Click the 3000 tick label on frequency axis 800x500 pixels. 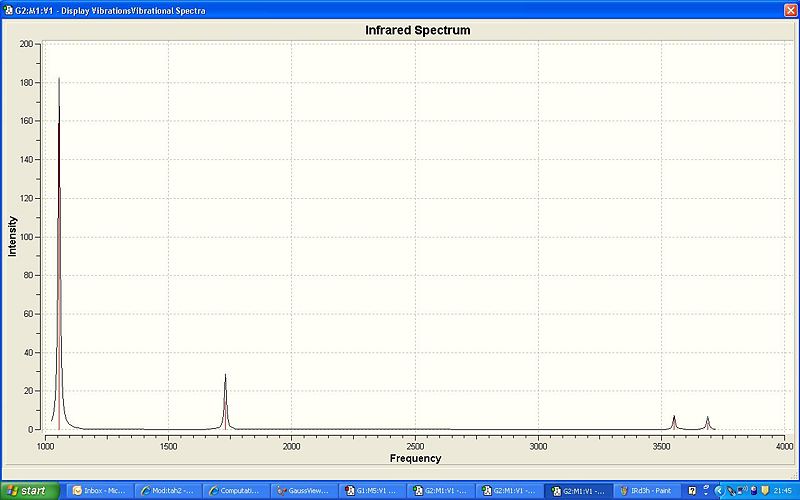[x=538, y=446]
